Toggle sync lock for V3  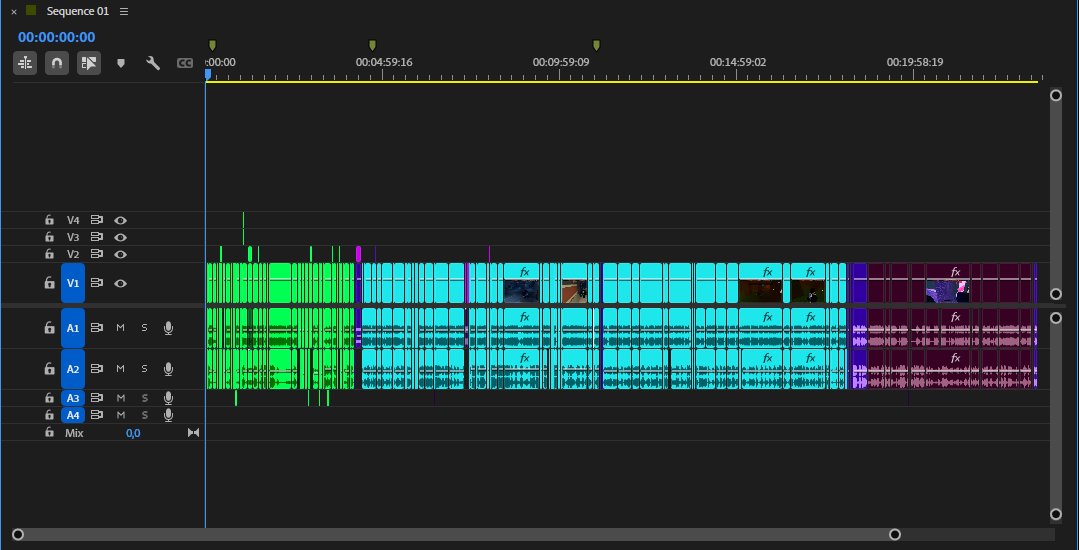point(96,237)
